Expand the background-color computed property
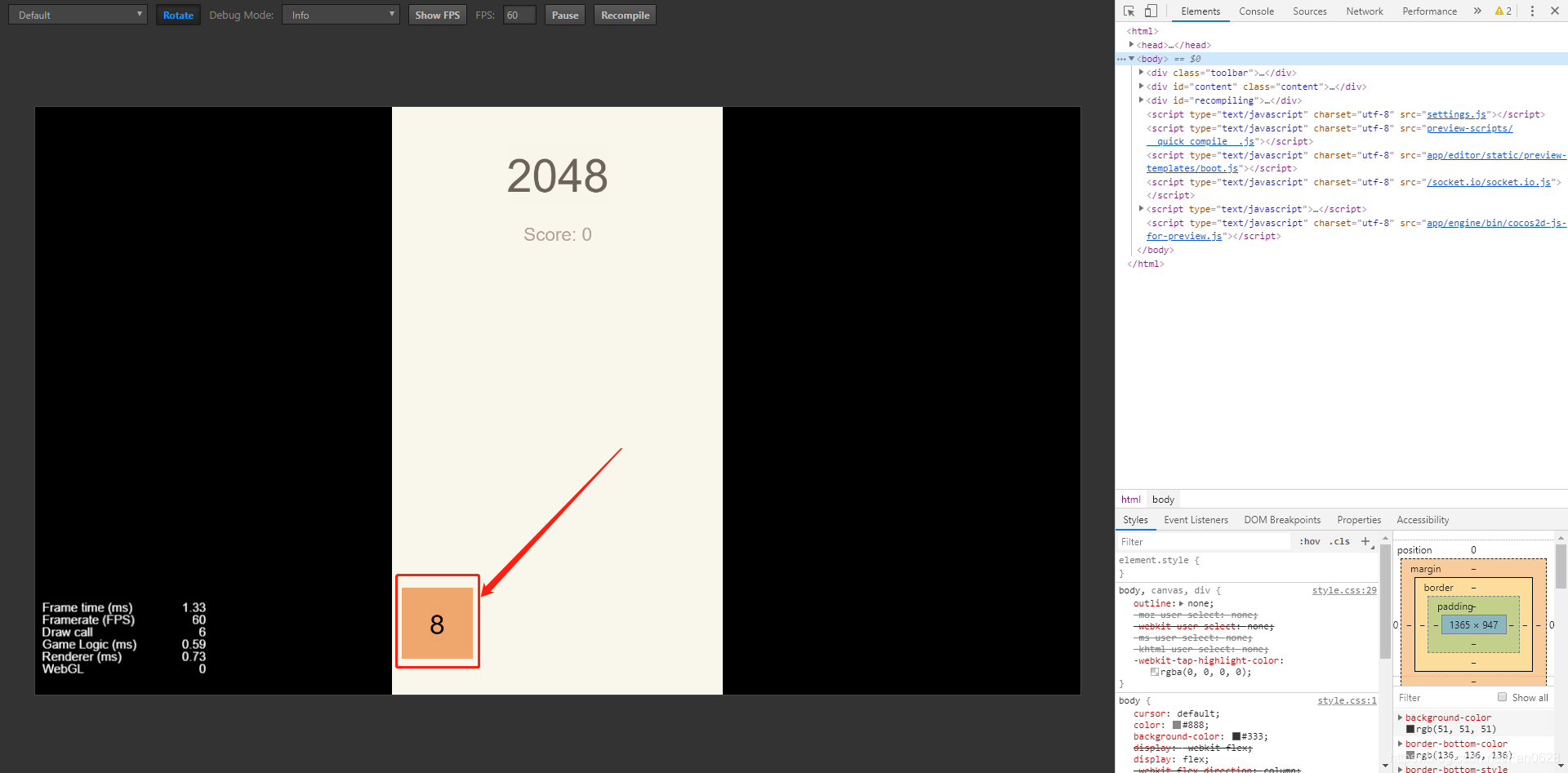This screenshot has width=1568, height=773. tap(1401, 717)
